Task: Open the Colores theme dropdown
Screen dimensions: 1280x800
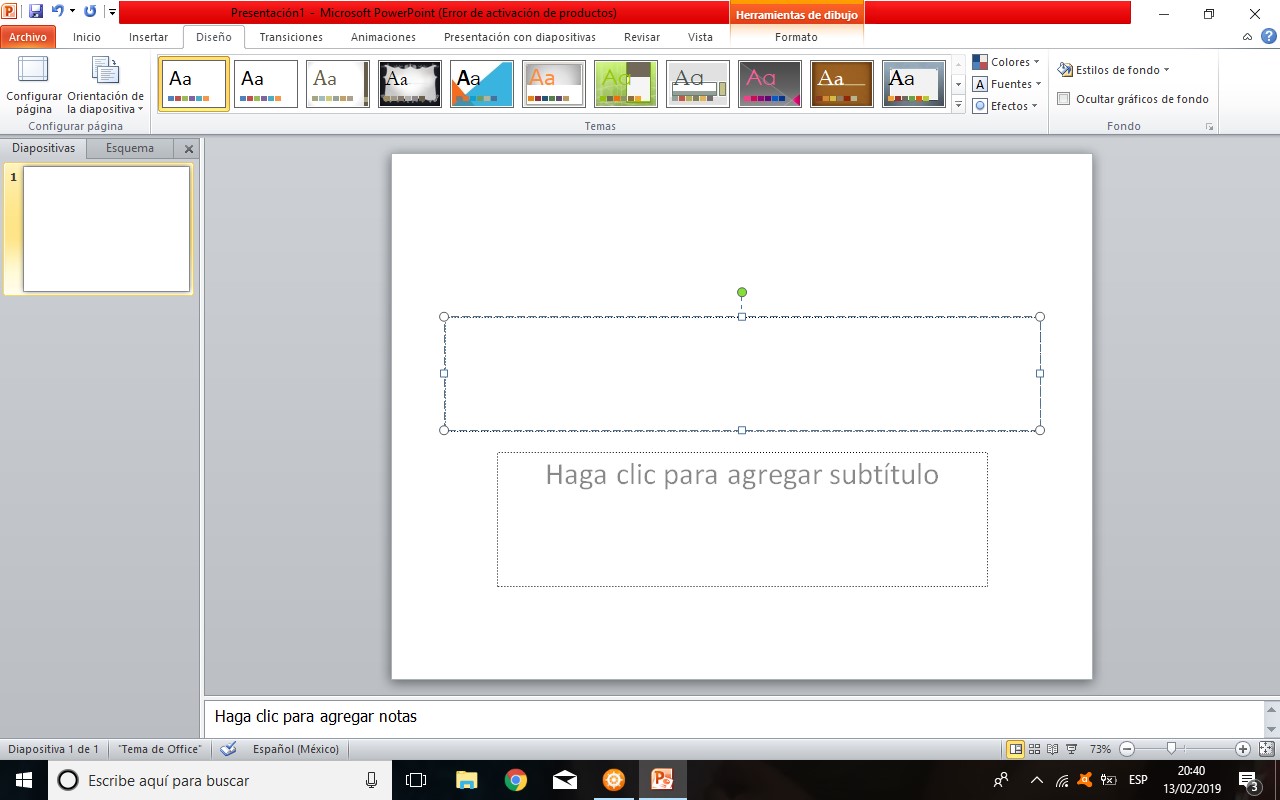Action: pyautogui.click(x=1006, y=61)
